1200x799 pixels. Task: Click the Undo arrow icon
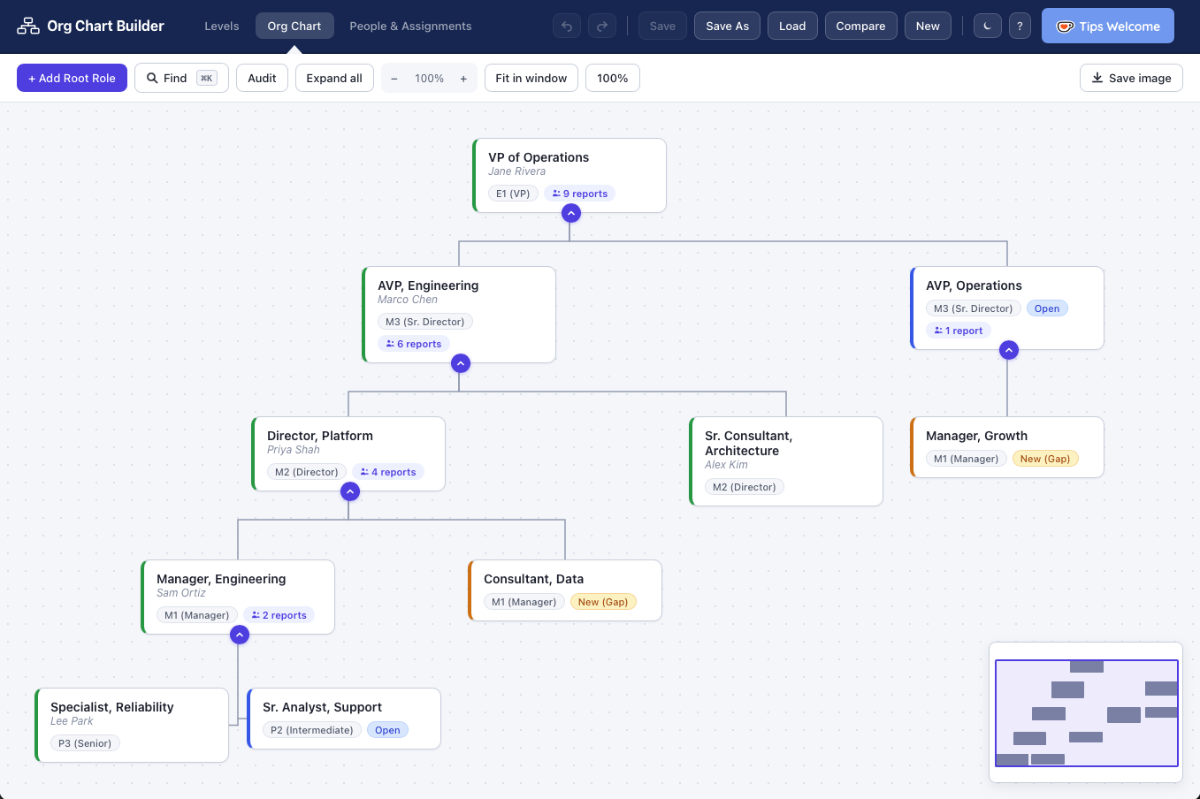pos(566,25)
